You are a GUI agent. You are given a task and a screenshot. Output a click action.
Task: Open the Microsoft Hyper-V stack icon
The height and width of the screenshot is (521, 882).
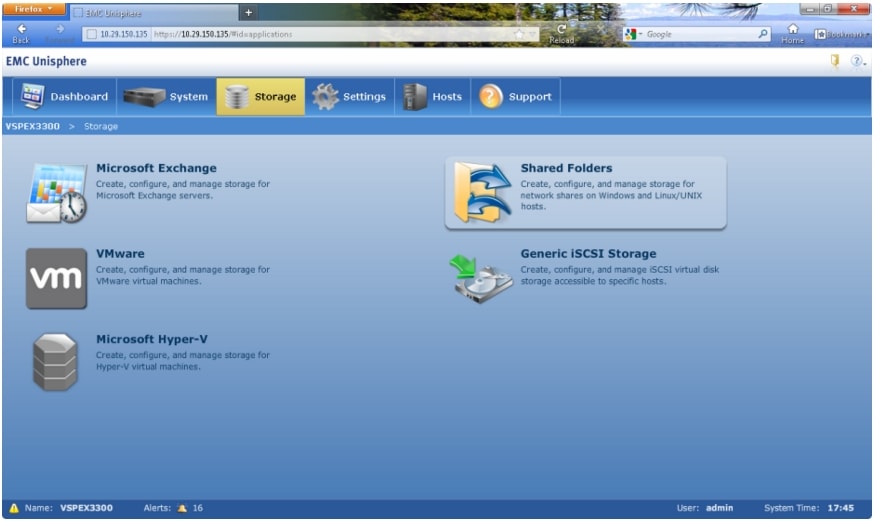click(55, 362)
